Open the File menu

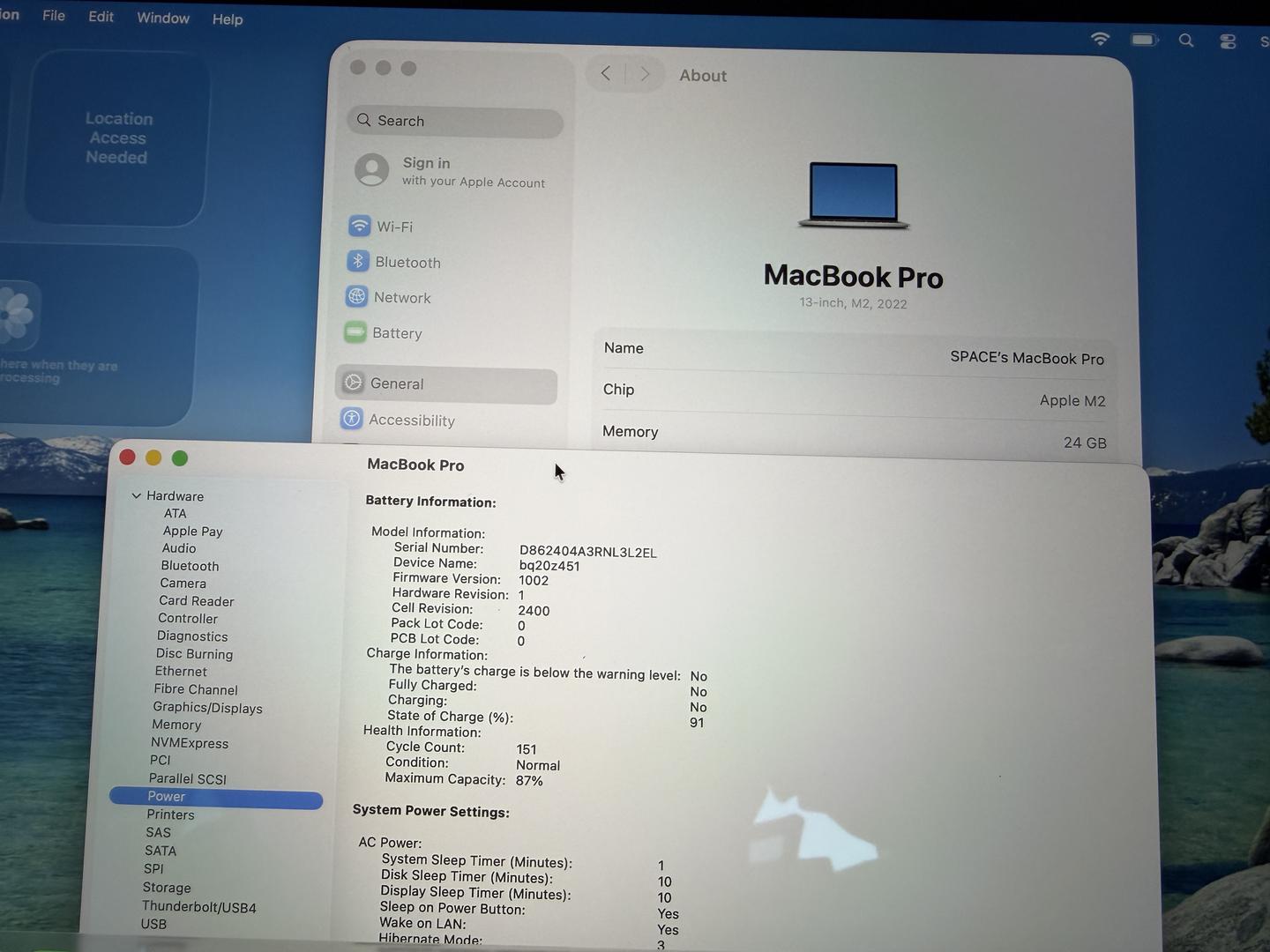pos(54,16)
